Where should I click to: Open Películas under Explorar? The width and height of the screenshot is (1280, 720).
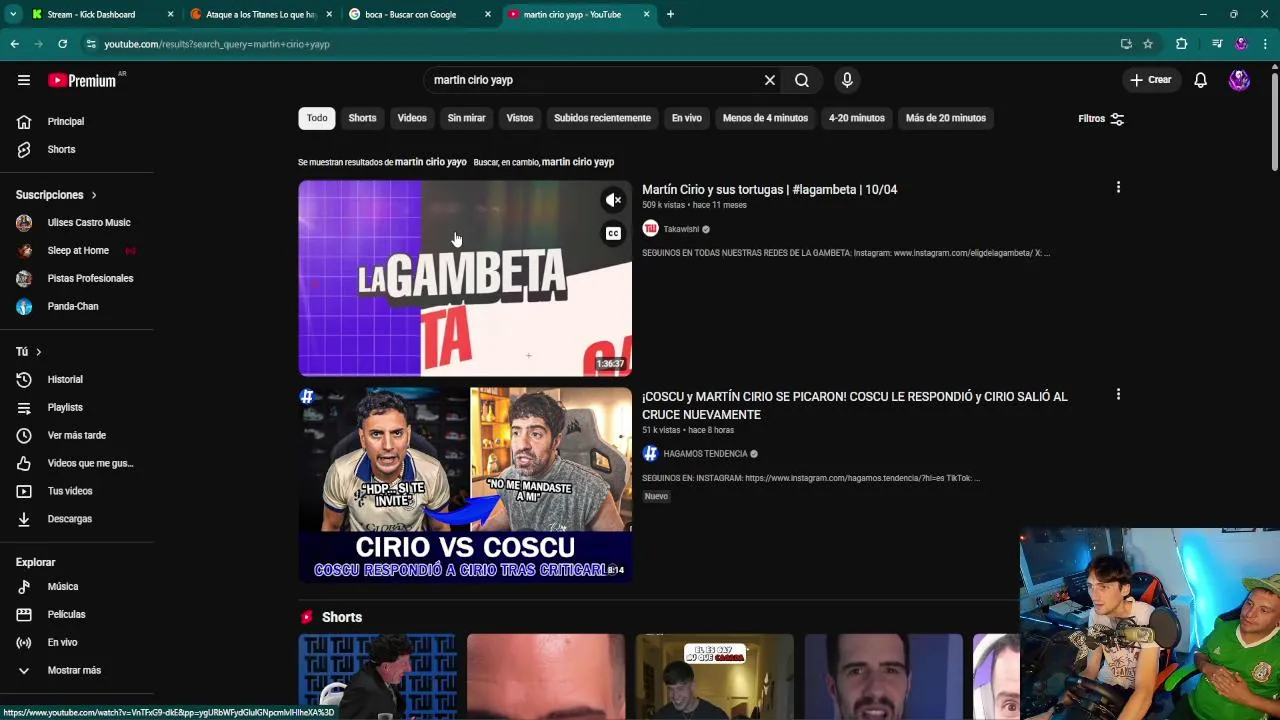coord(77,614)
